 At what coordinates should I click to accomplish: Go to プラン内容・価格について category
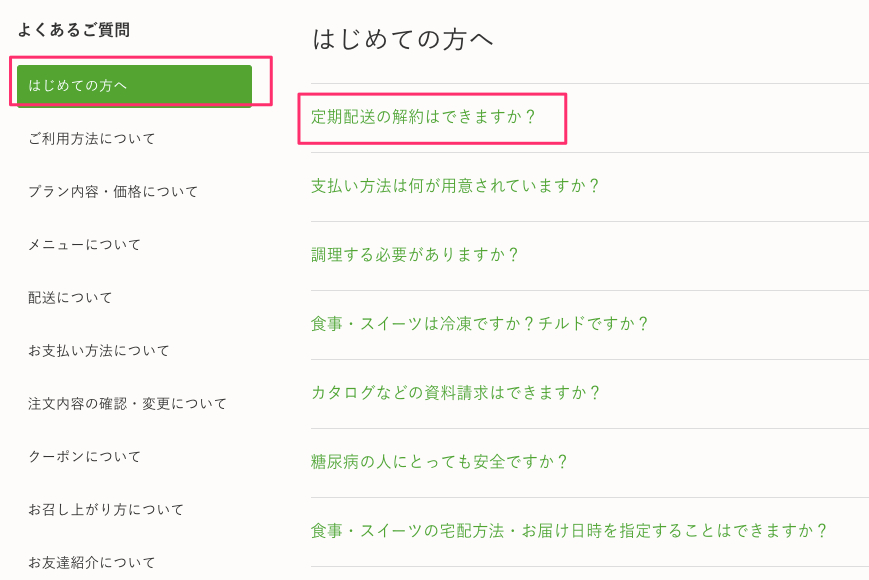(113, 192)
